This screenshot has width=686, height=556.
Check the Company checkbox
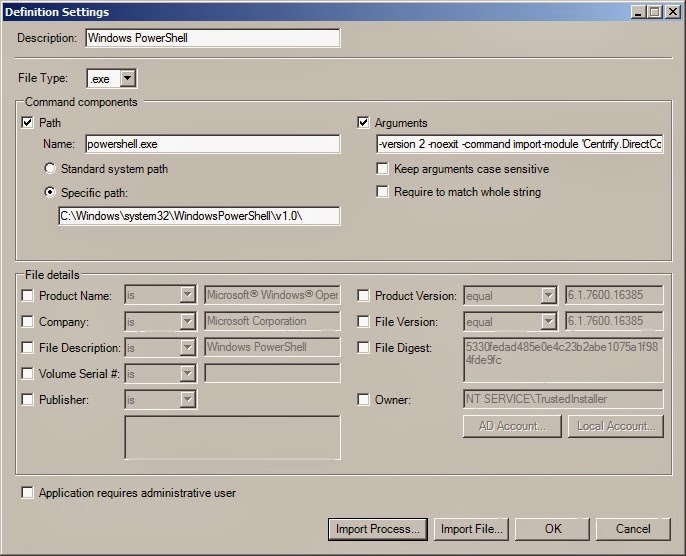coord(28,322)
